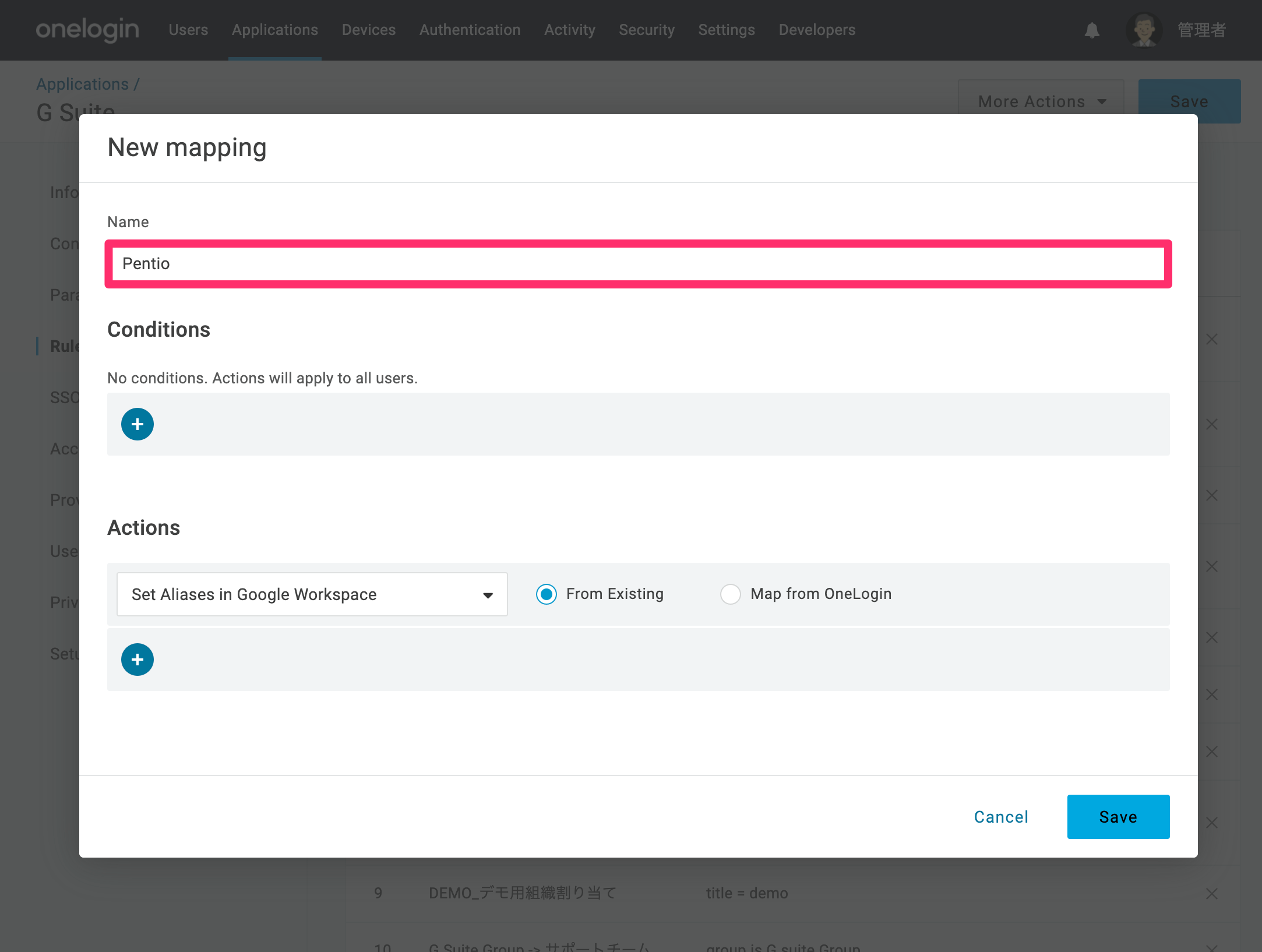Click Save in the New mapping dialog
Image resolution: width=1262 pixels, height=952 pixels.
[1119, 817]
